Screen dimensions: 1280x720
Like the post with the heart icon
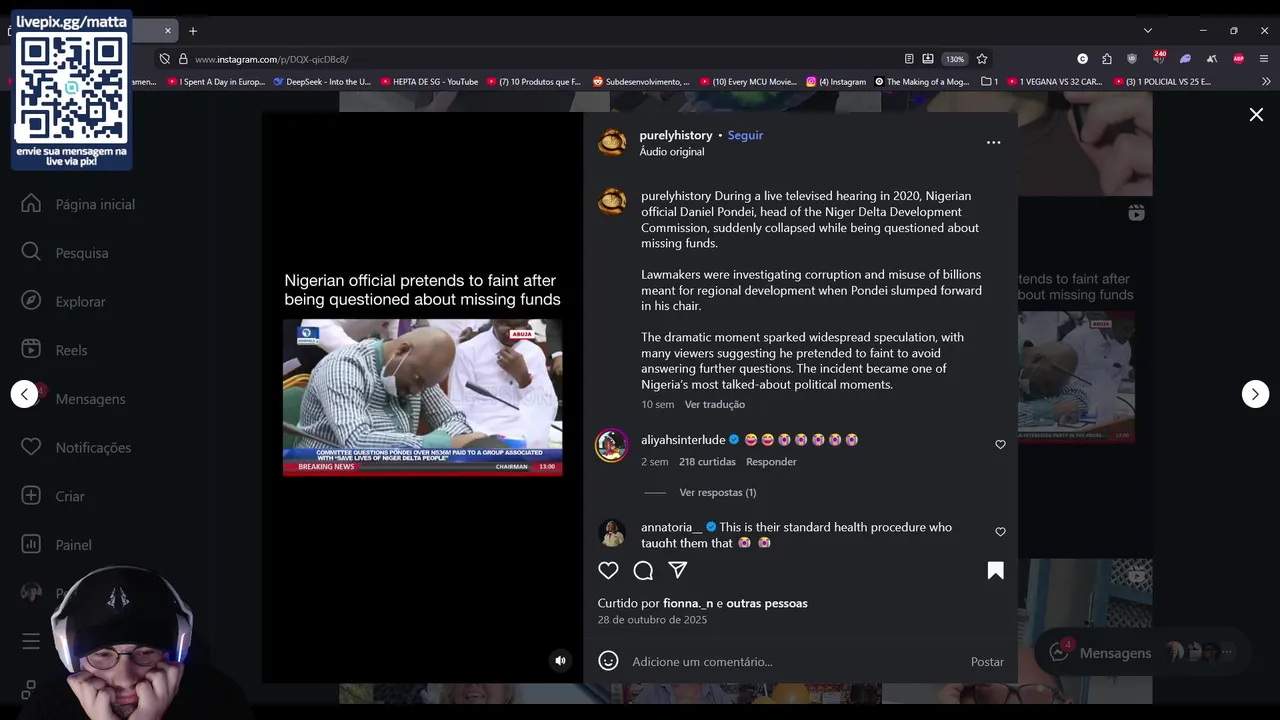click(x=608, y=570)
